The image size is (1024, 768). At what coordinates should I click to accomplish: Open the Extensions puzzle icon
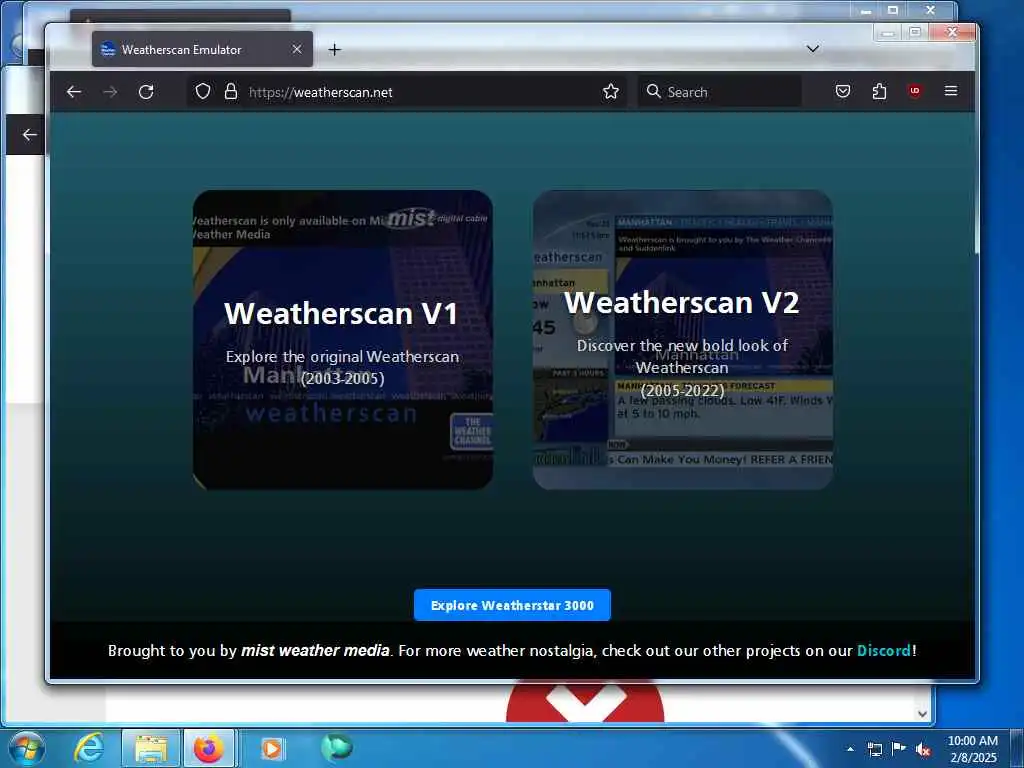coord(879,91)
